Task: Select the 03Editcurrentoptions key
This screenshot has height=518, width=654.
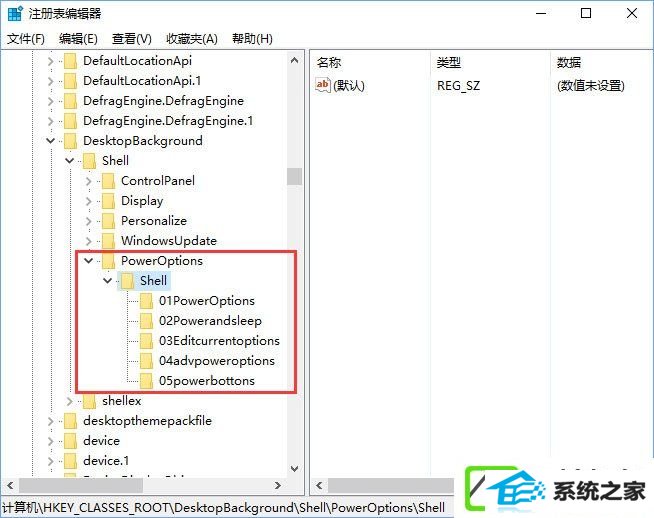Action: point(219,341)
